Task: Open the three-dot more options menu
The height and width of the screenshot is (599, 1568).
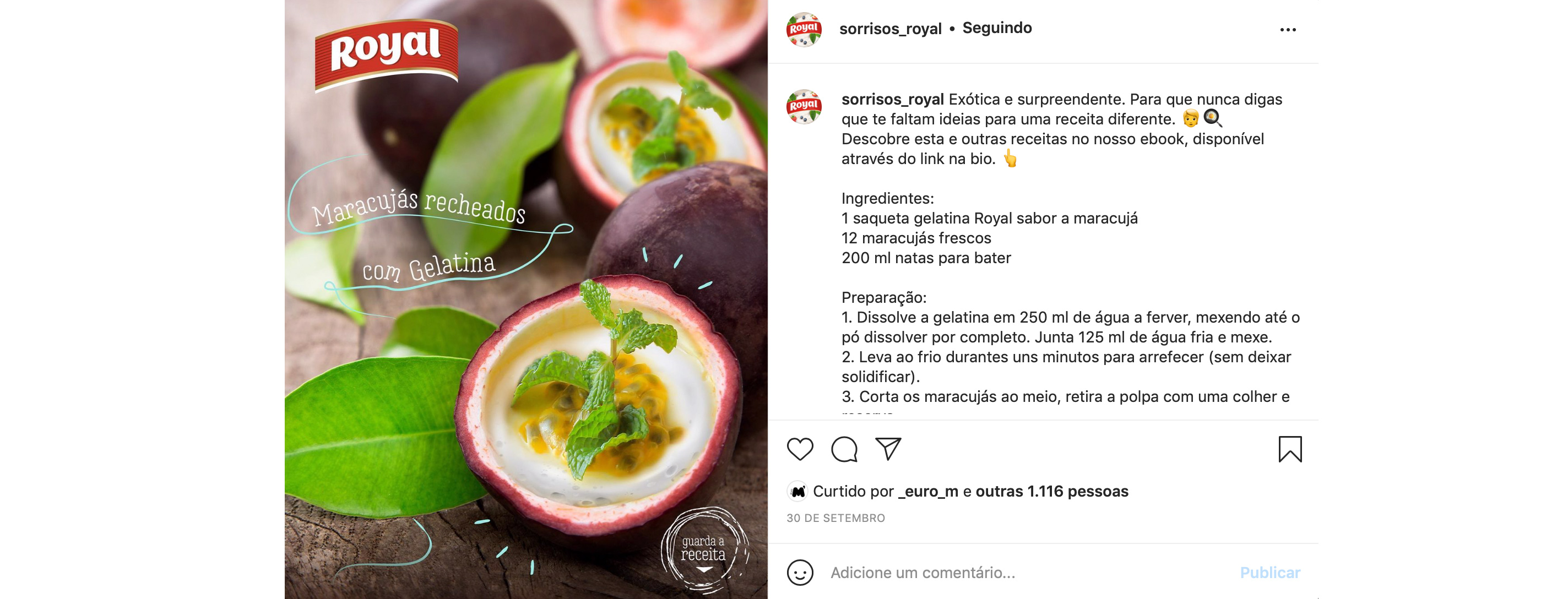Action: (x=1288, y=30)
